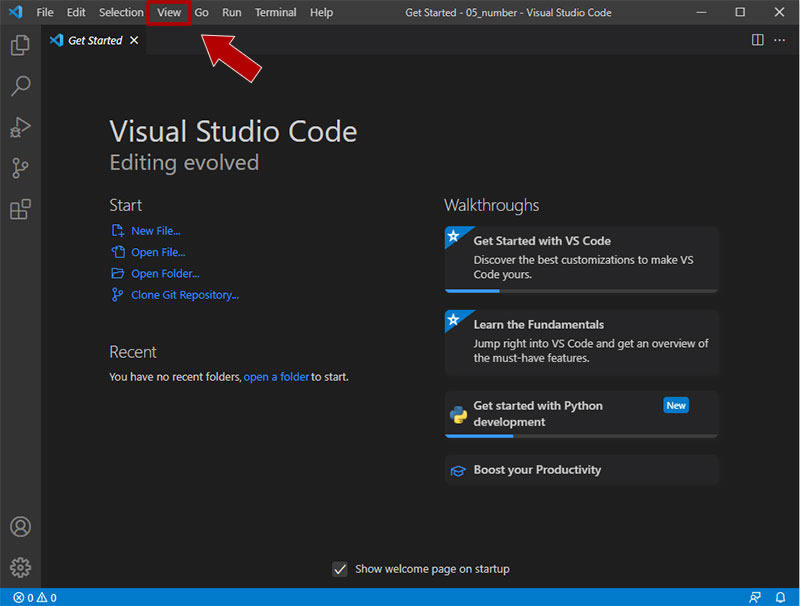Open the Terminal menu

pos(276,12)
